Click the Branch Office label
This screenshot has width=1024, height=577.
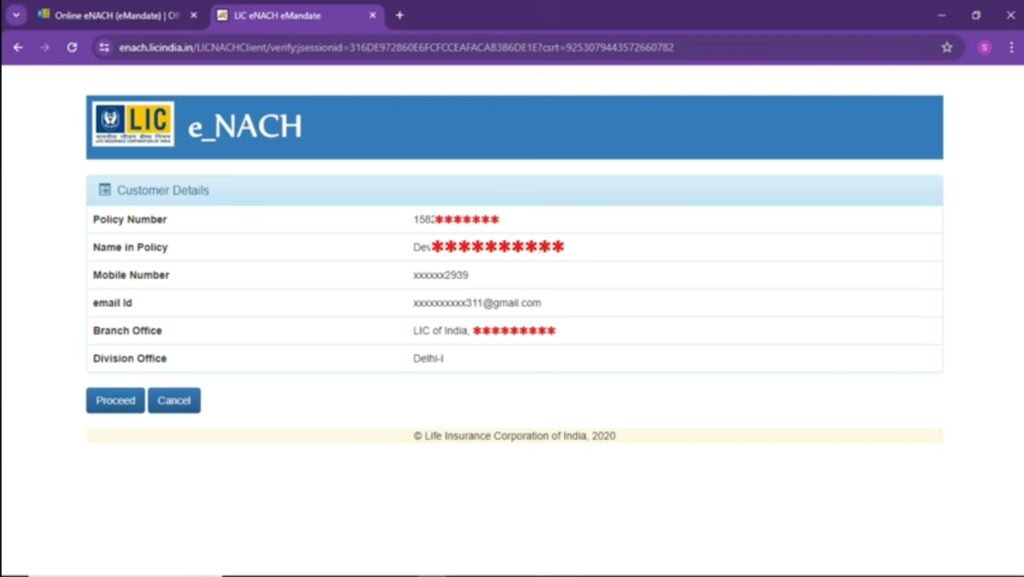[x=127, y=331]
